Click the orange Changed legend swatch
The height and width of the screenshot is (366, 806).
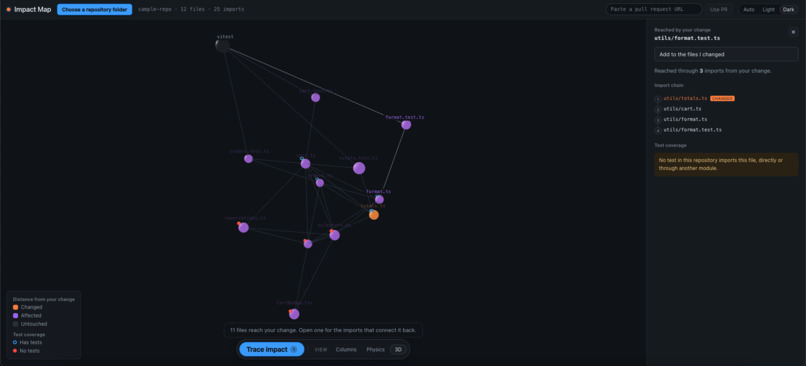coord(15,307)
